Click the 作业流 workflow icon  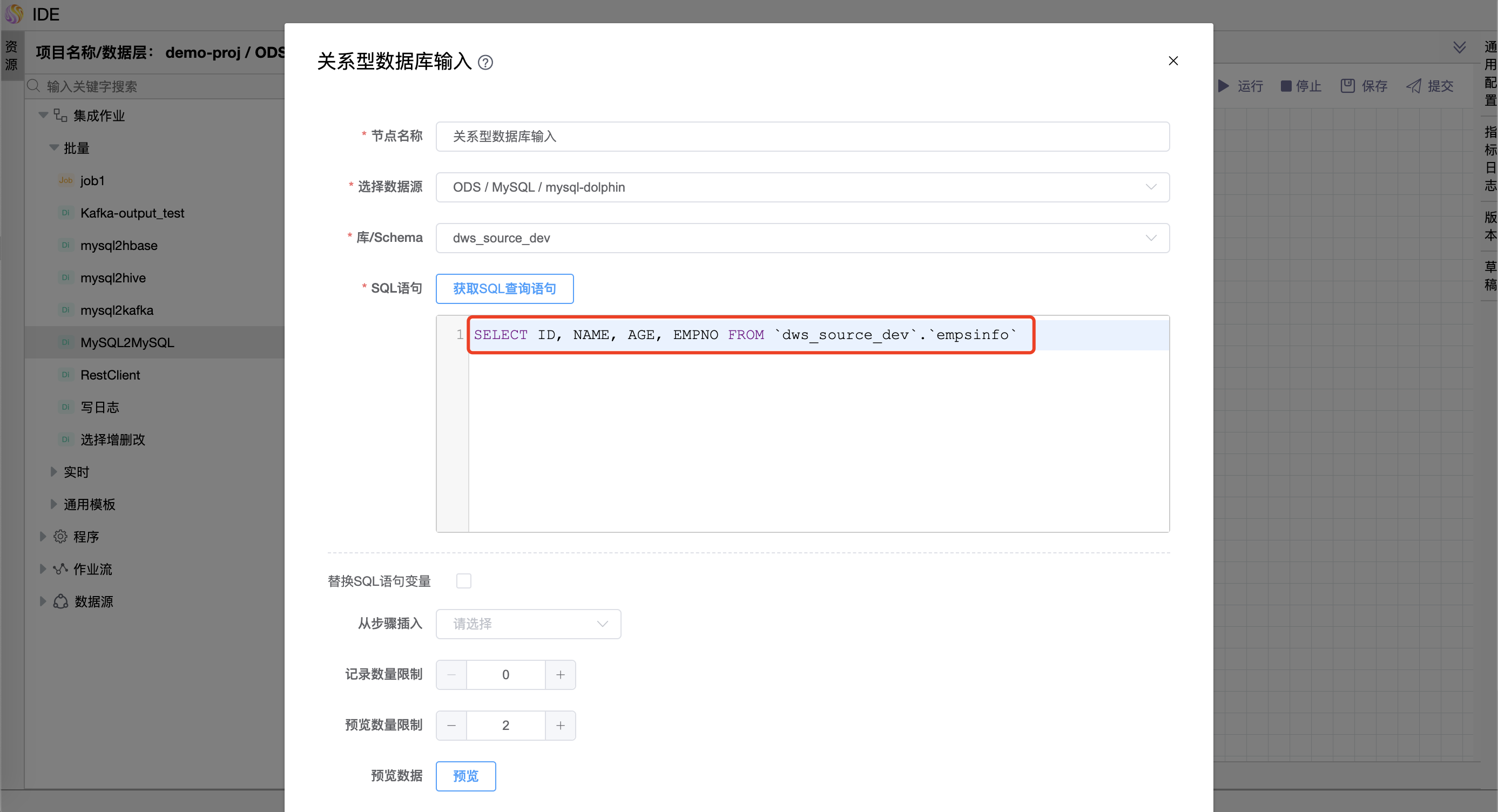60,569
